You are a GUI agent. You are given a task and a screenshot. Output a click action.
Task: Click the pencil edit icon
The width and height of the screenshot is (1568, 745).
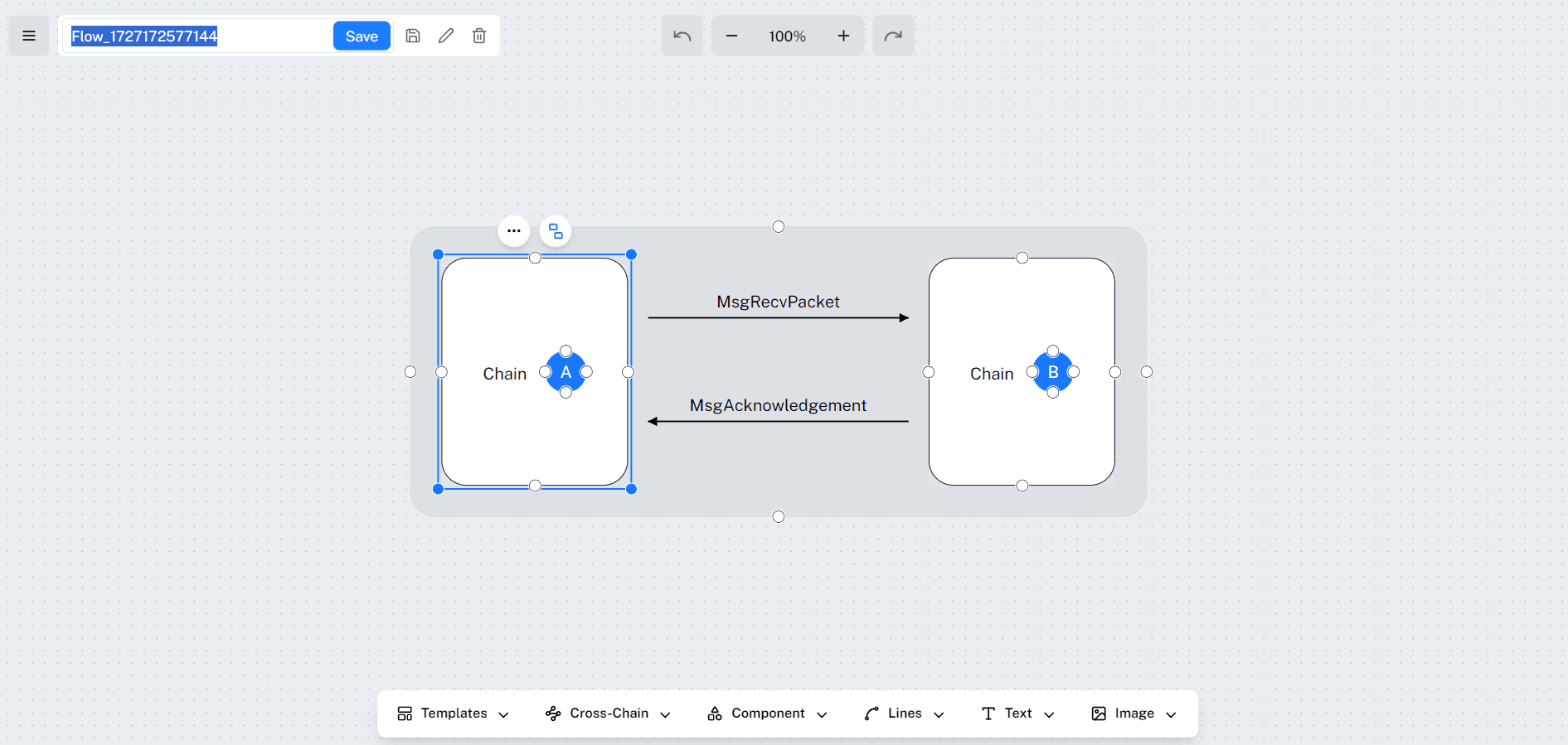coord(446,36)
